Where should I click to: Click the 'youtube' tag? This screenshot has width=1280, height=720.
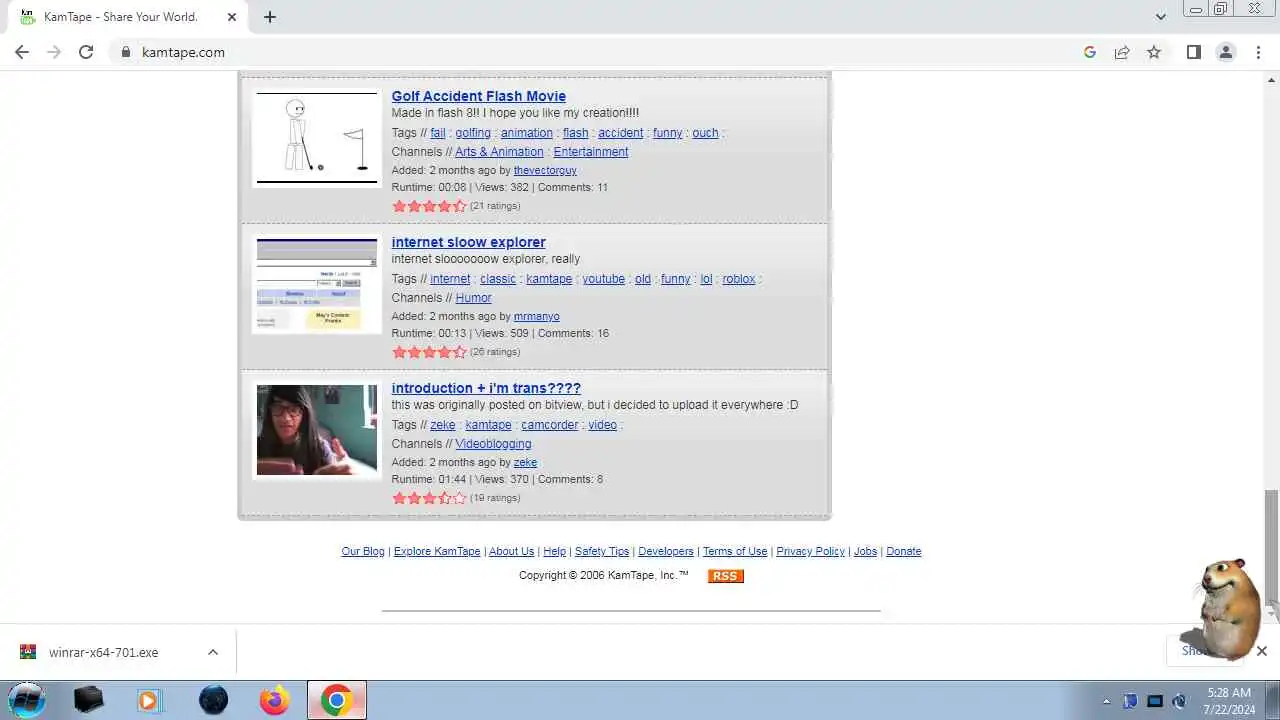tap(604, 279)
